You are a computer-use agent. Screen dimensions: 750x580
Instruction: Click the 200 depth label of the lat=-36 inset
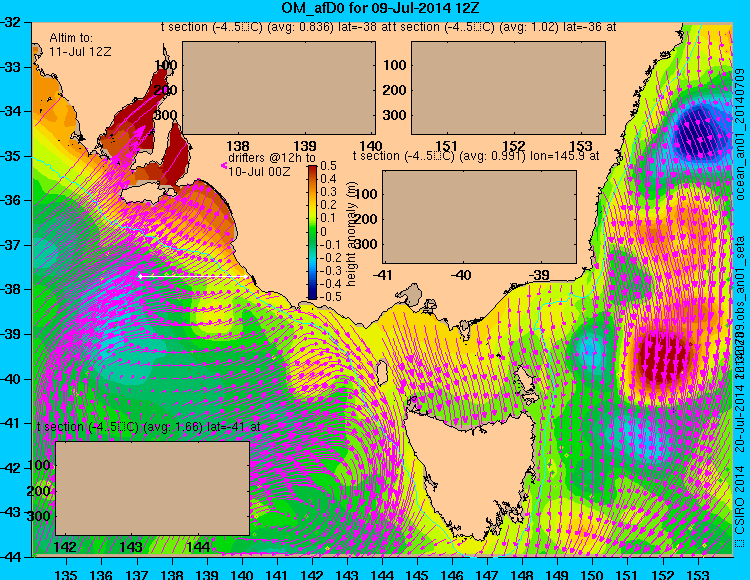[394, 90]
